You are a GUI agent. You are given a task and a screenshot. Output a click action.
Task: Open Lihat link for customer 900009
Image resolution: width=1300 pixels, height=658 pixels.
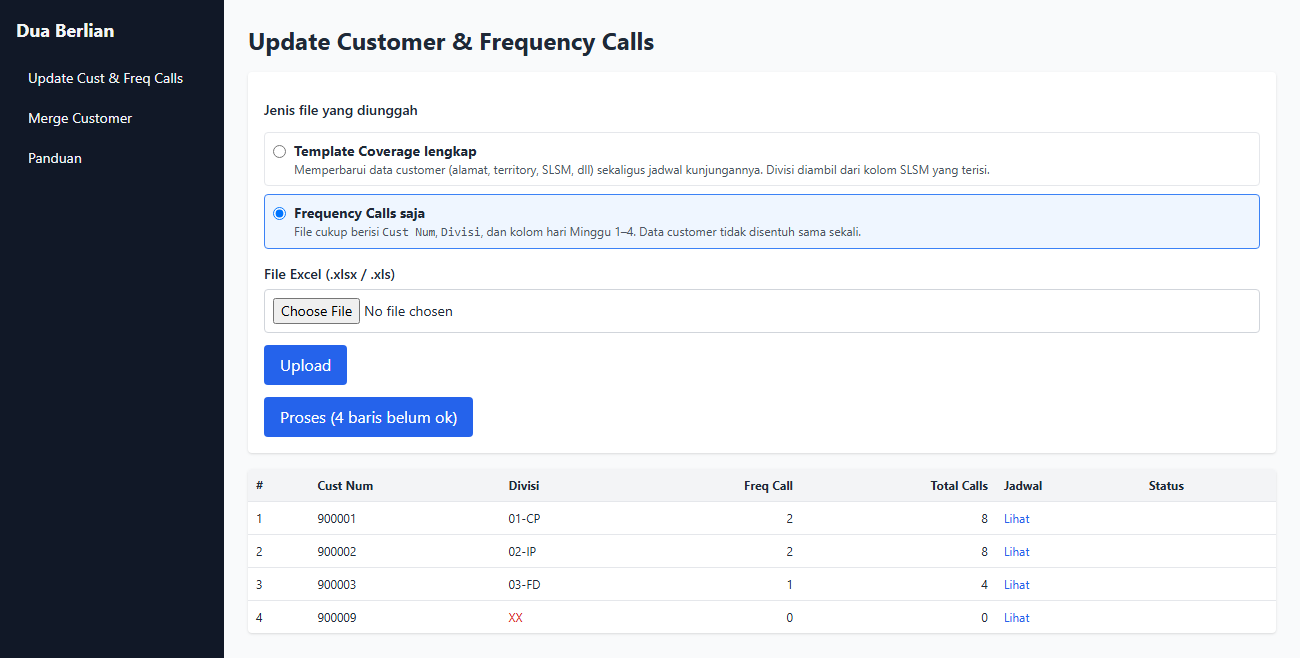pyautogui.click(x=1017, y=618)
